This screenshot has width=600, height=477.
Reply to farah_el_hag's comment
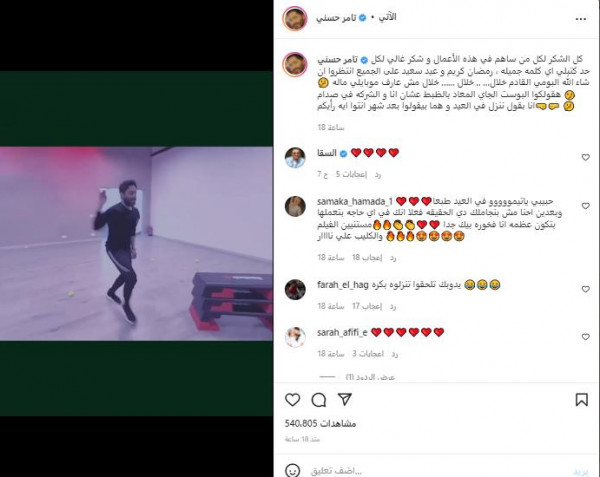click(x=393, y=306)
